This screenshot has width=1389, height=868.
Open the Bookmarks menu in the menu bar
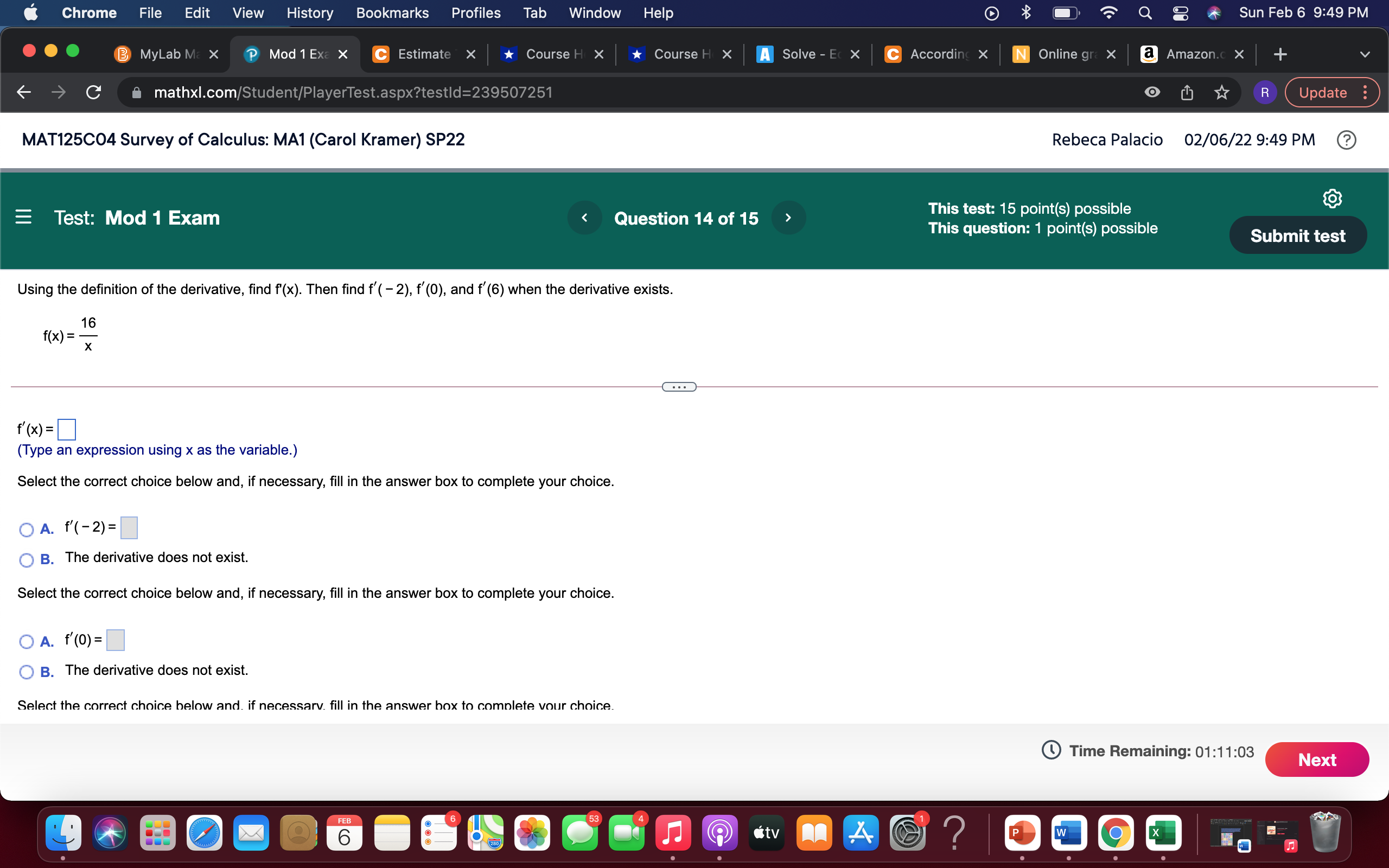(393, 12)
